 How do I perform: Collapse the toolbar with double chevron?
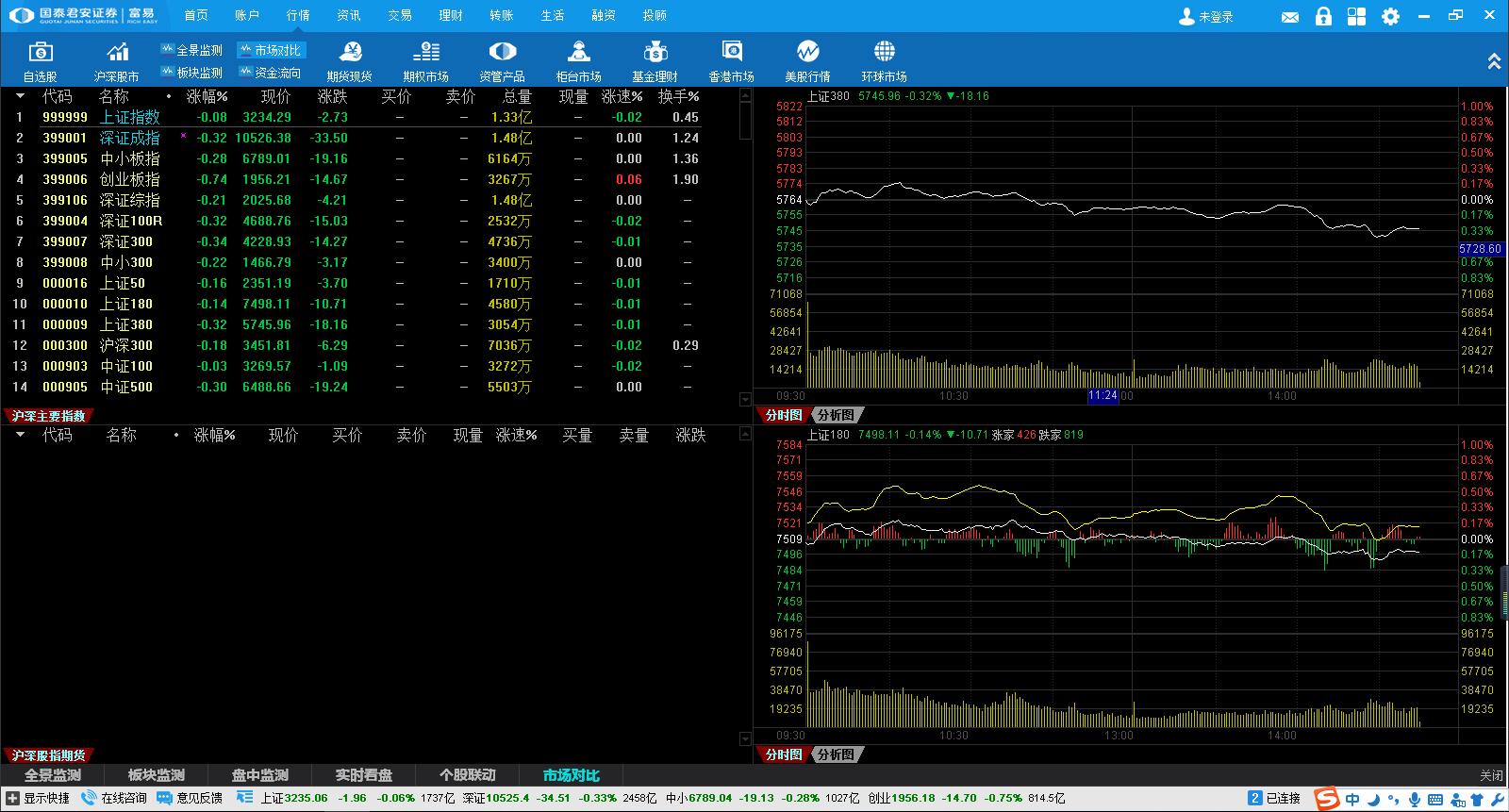point(1494,61)
